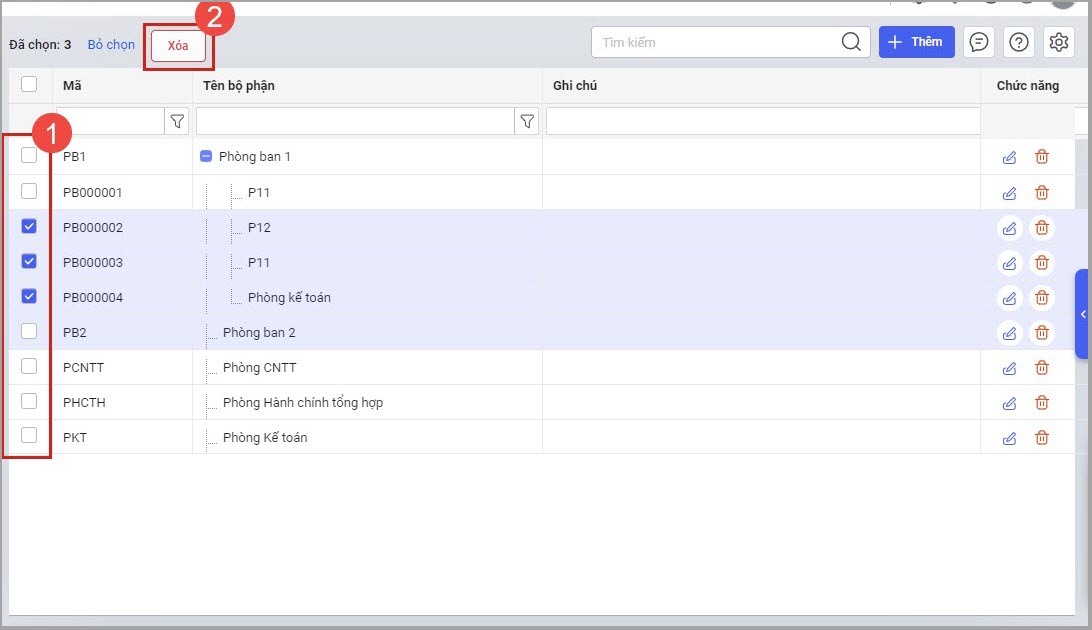This screenshot has height=630, width=1092.
Task: Check the PHCTH row checkbox
Action: click(x=29, y=402)
